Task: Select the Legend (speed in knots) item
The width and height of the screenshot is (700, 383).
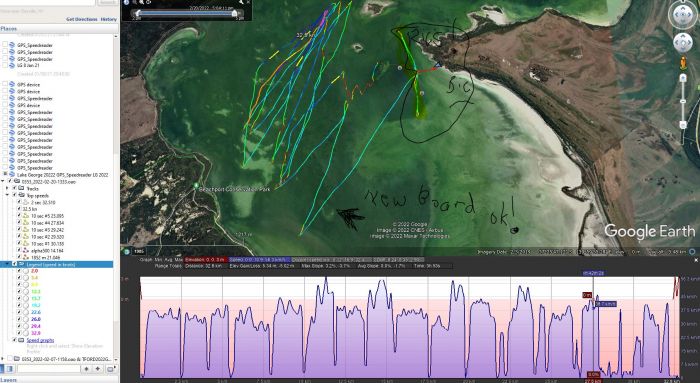Action: pyautogui.click(x=50, y=265)
